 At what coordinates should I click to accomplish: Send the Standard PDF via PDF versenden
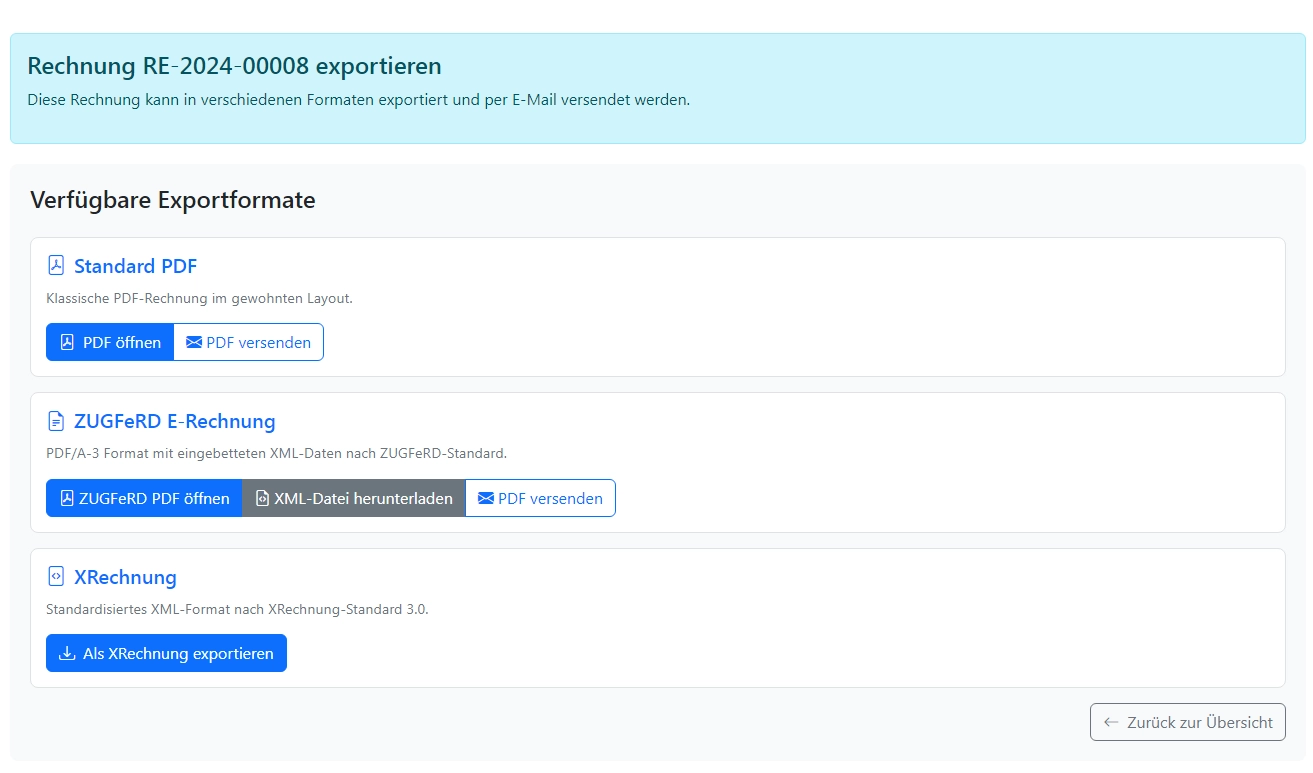[249, 342]
